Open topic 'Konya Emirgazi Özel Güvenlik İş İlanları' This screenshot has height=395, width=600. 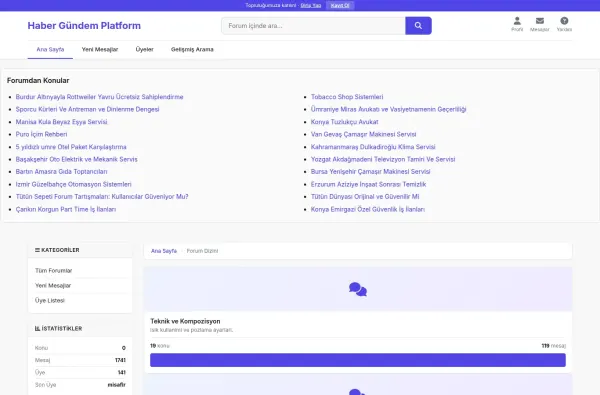[368, 209]
